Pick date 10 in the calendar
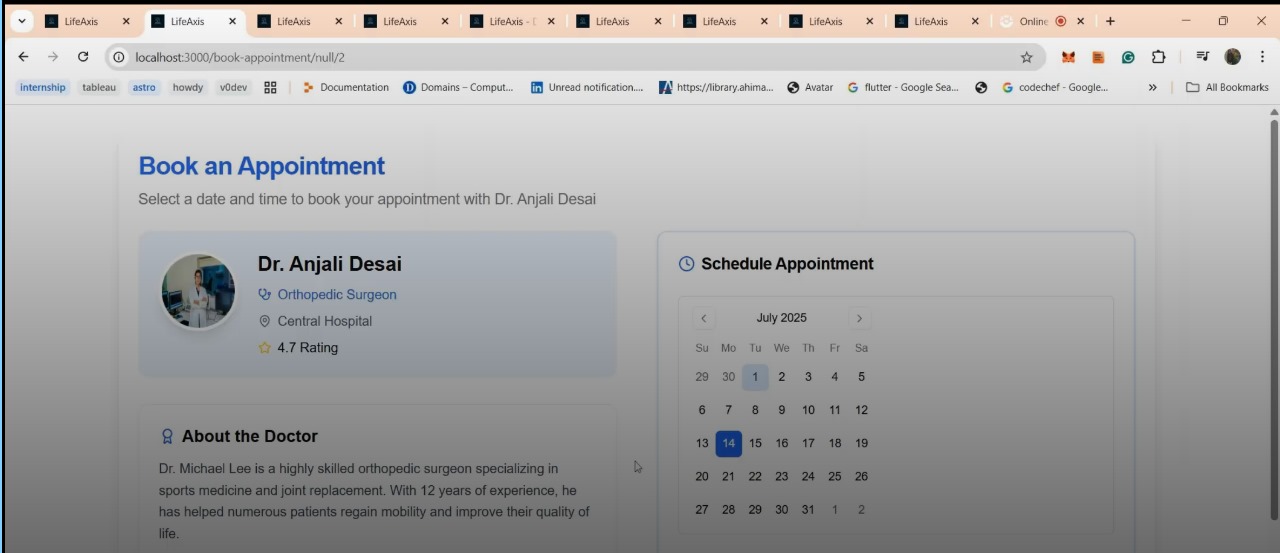Screen dimensions: 1280x553 [x=808, y=410]
